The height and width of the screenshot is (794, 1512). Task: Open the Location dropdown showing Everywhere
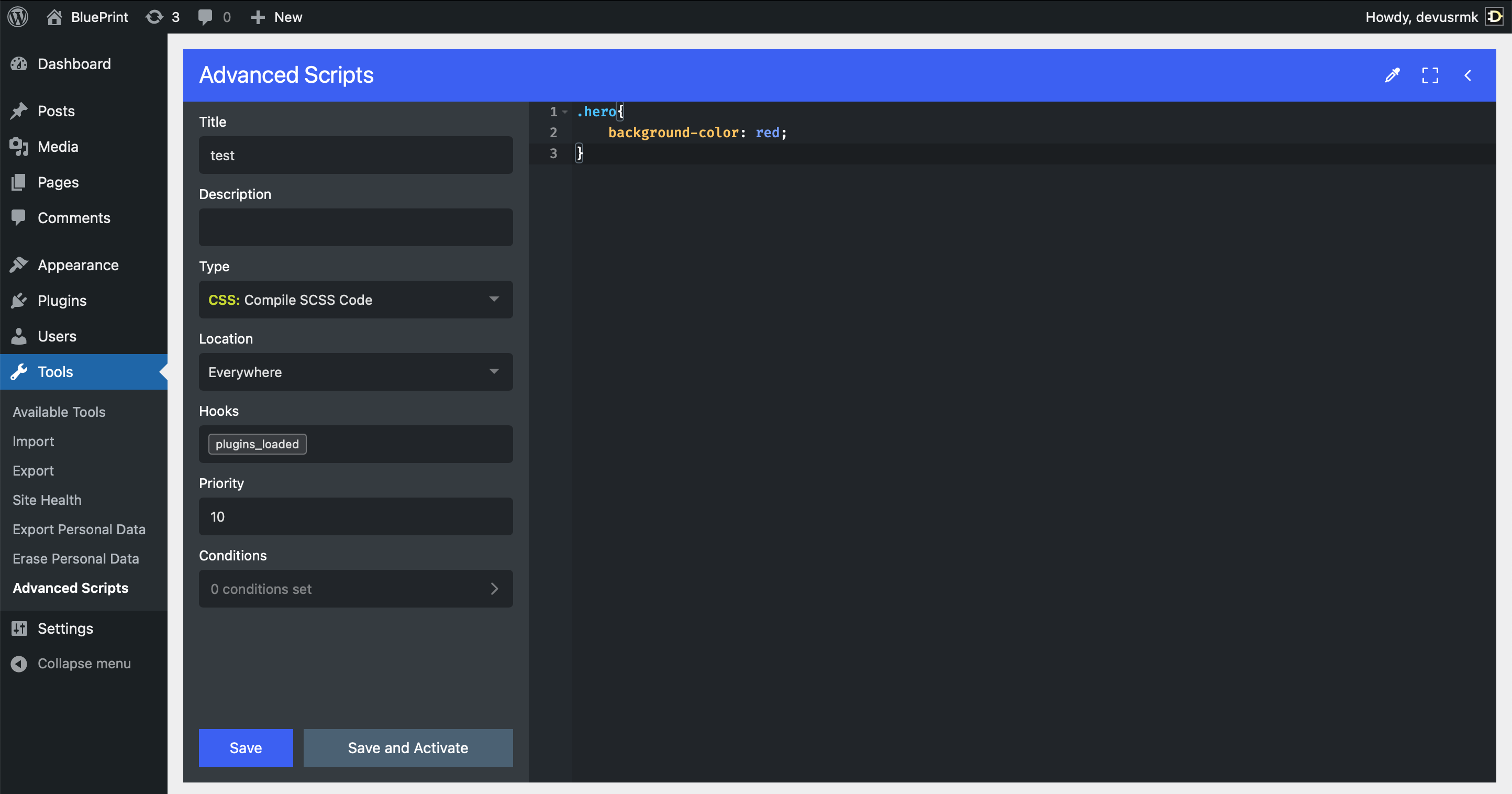[x=355, y=372]
